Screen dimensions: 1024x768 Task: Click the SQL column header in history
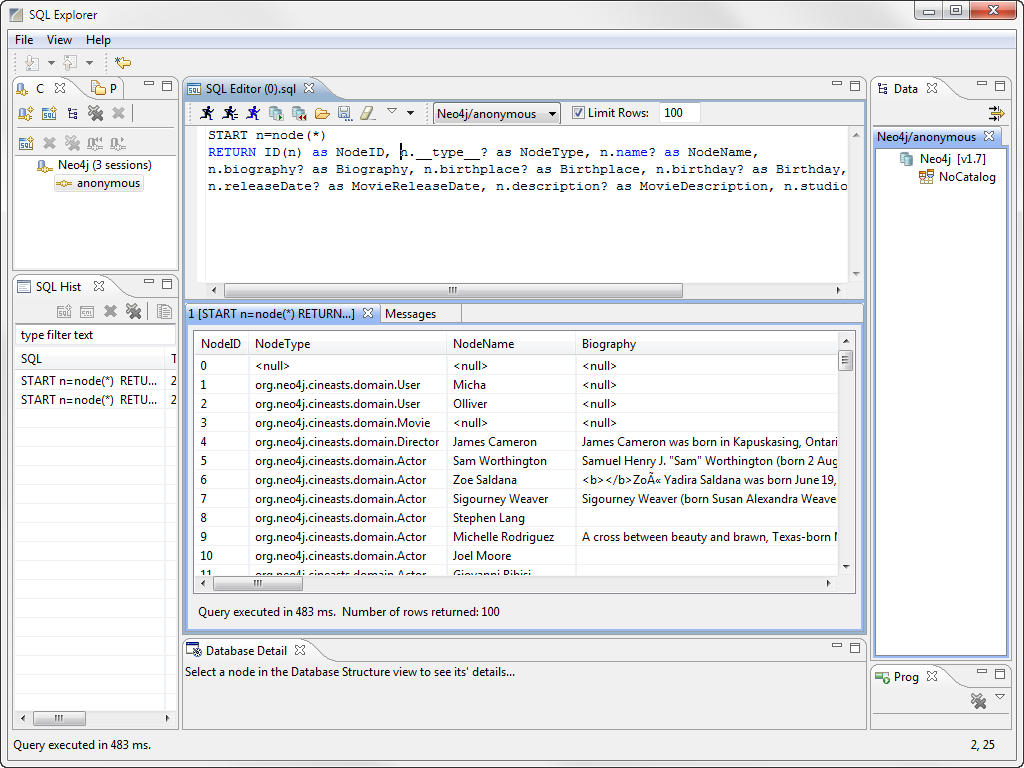tap(90, 359)
